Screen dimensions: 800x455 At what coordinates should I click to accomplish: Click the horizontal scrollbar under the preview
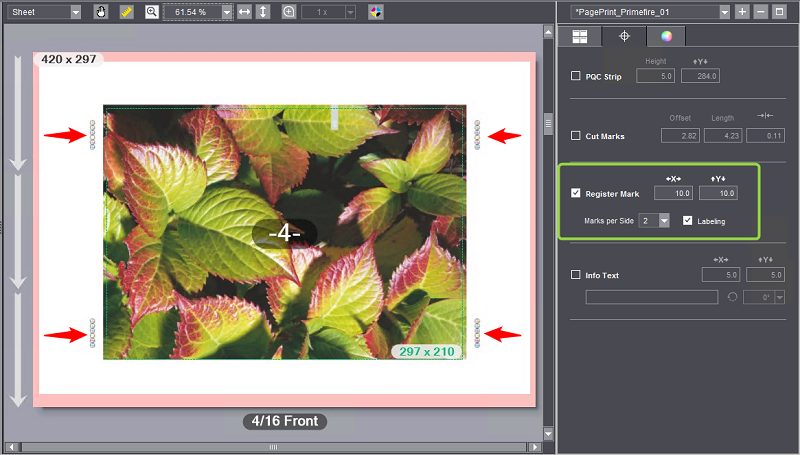click(x=270, y=446)
